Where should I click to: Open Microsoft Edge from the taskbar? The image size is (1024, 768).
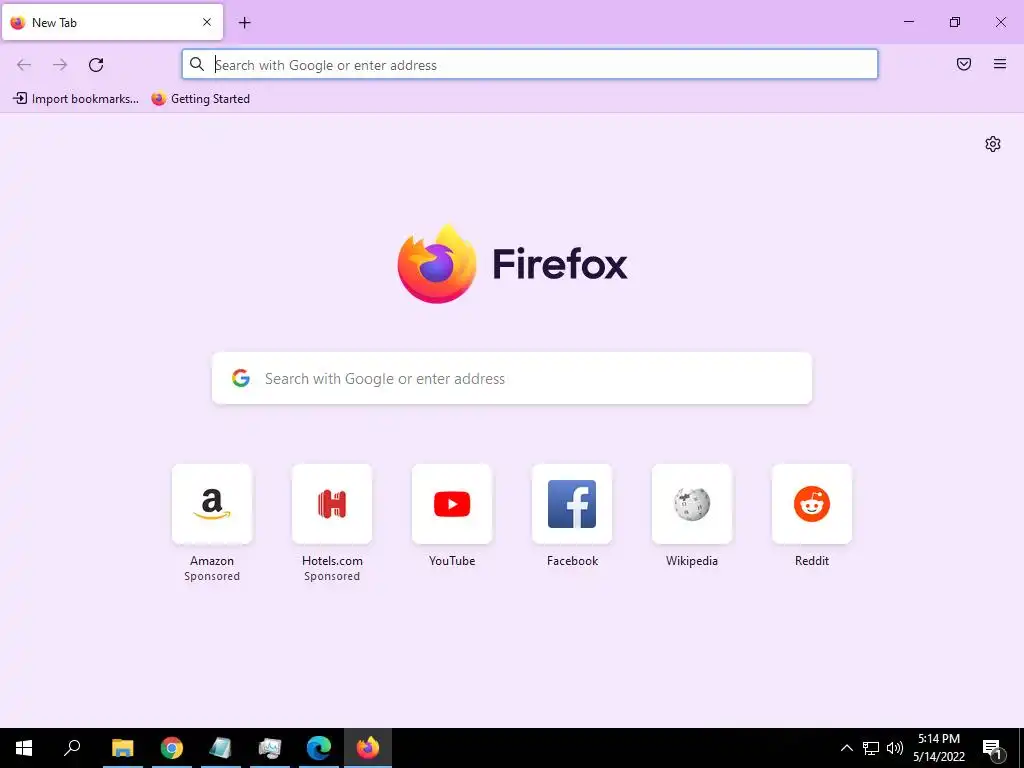click(x=319, y=748)
